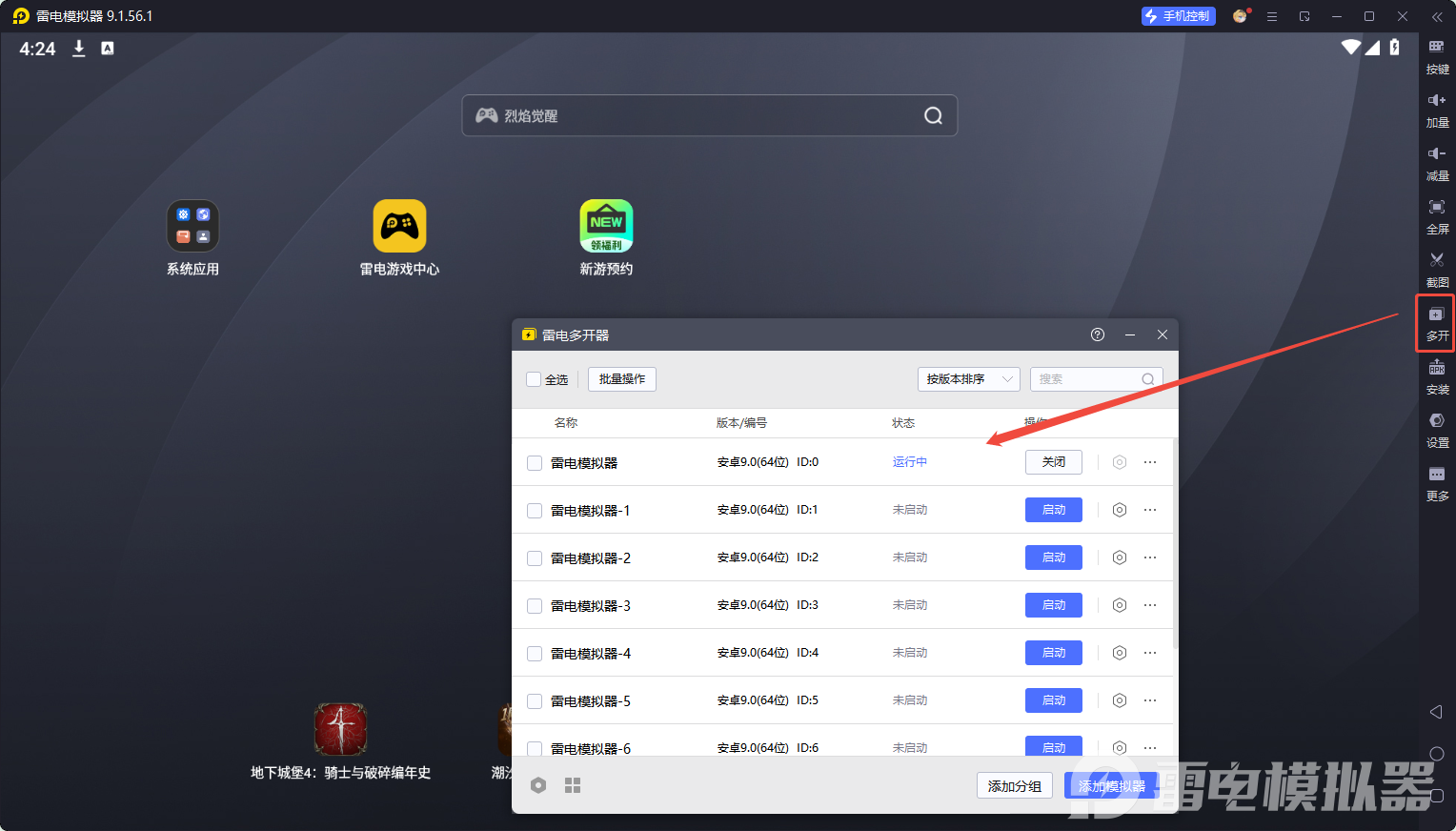Check the box for 雷电模拟器-2
This screenshot has height=831, width=1456.
tap(535, 558)
